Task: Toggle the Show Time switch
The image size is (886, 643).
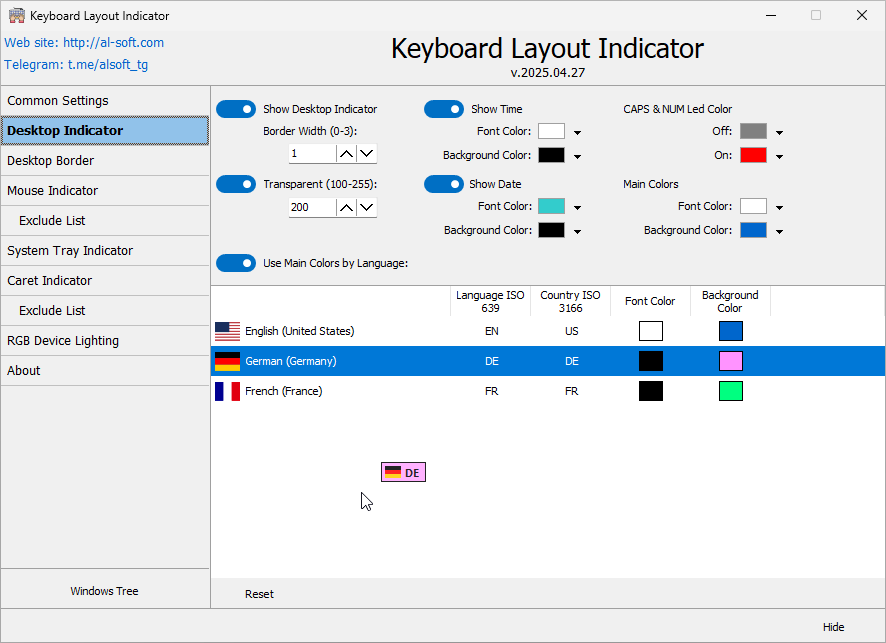Action: coord(444,109)
